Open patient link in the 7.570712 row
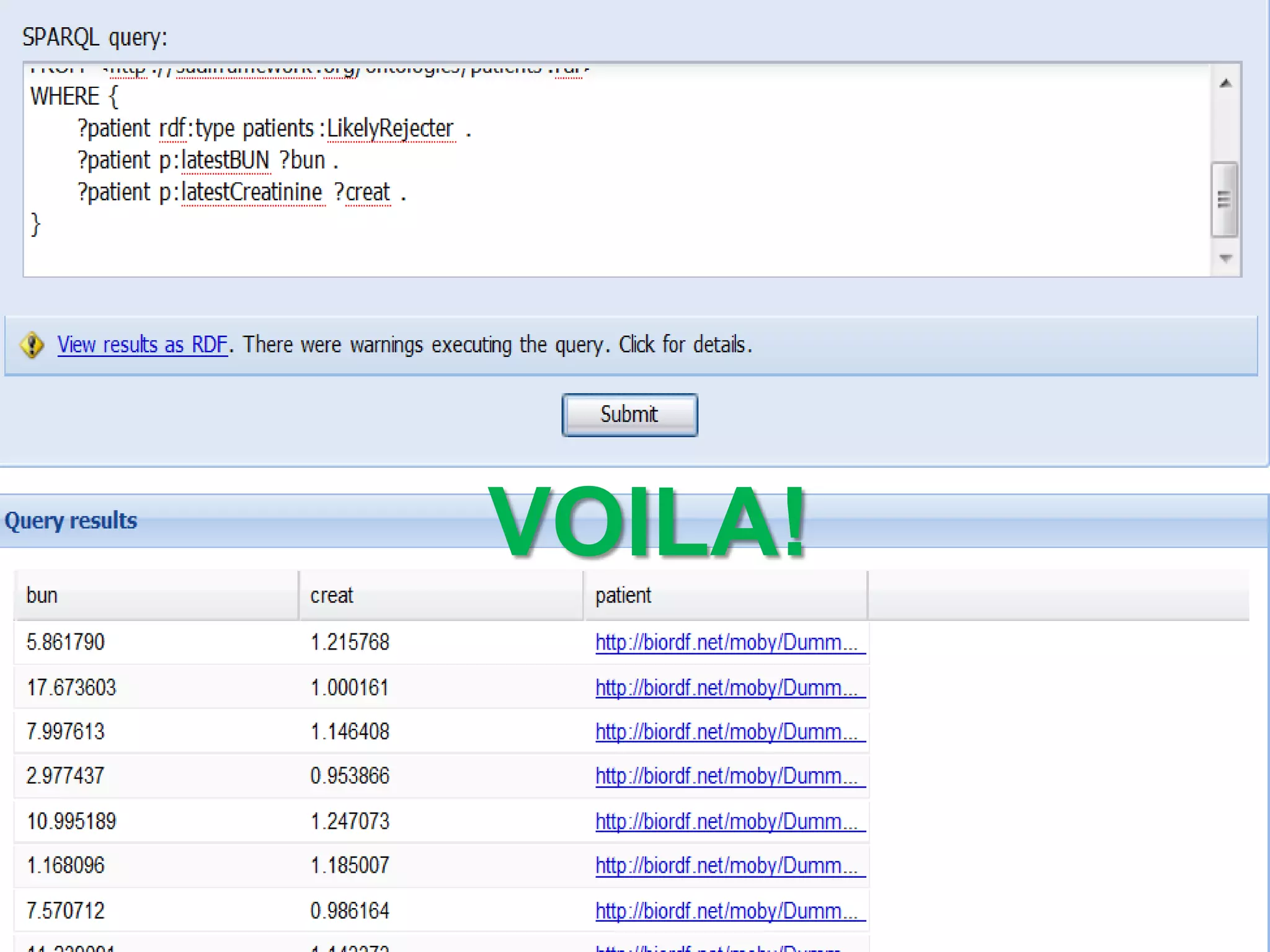This screenshot has width=1270, height=952. point(730,911)
